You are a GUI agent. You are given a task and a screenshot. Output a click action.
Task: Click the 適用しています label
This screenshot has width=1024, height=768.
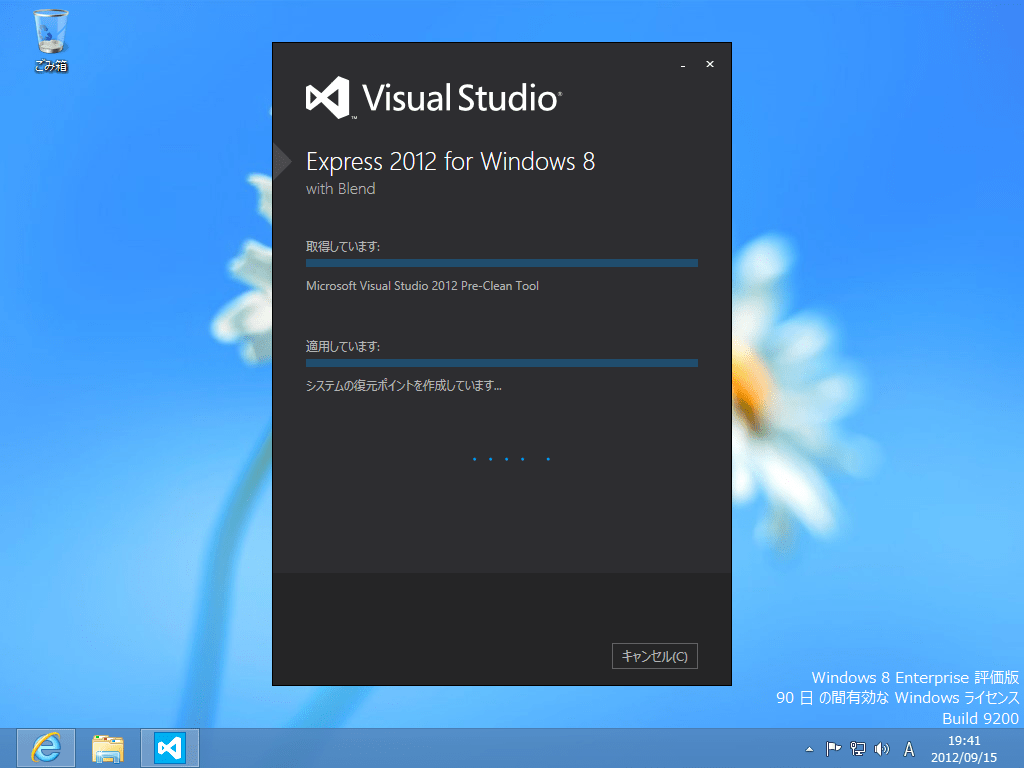point(343,346)
